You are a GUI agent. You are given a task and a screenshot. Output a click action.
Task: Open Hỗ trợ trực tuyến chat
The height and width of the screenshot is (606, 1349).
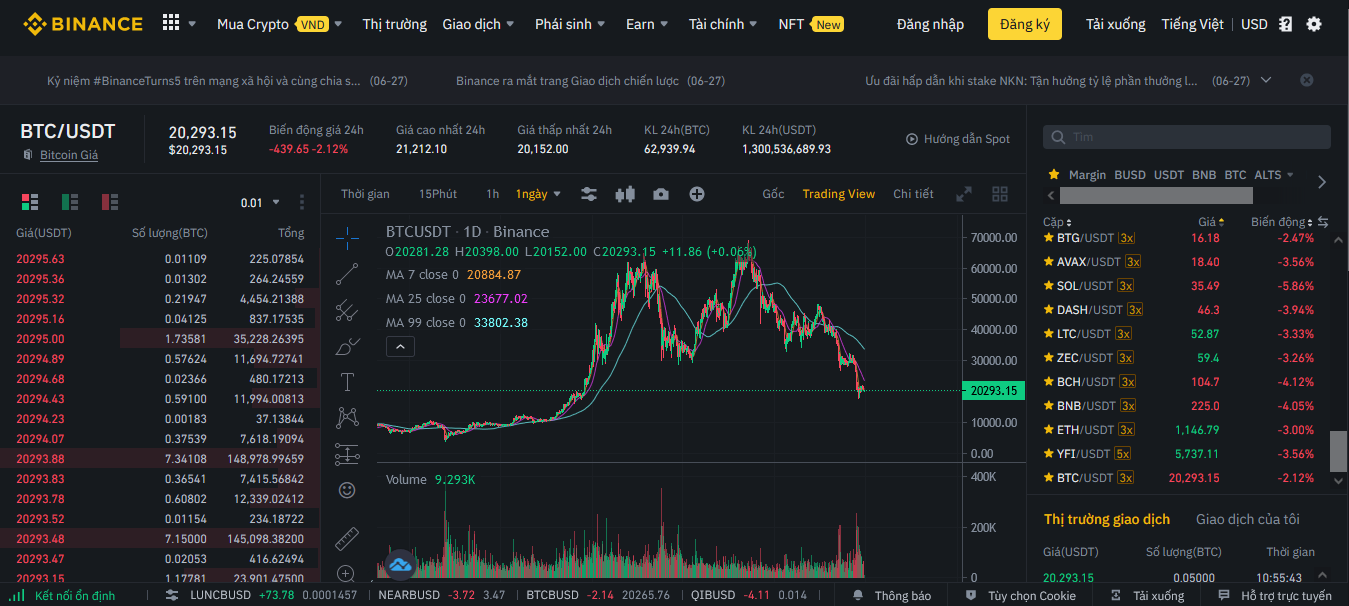click(1276, 596)
